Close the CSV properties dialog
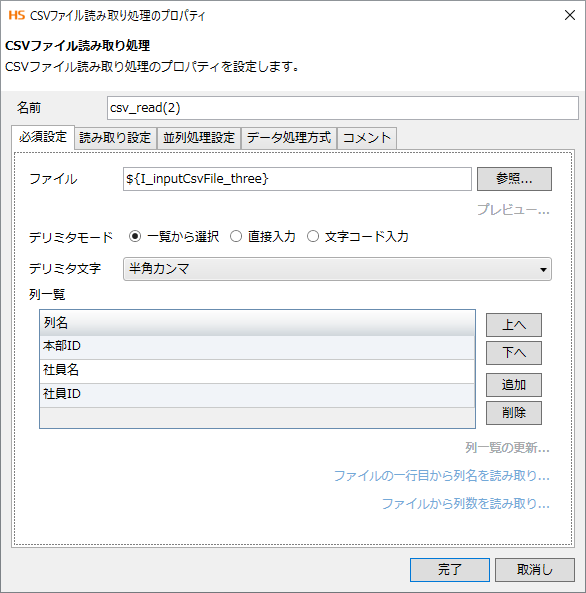Screen dimensions: 586x593 tap(570, 15)
